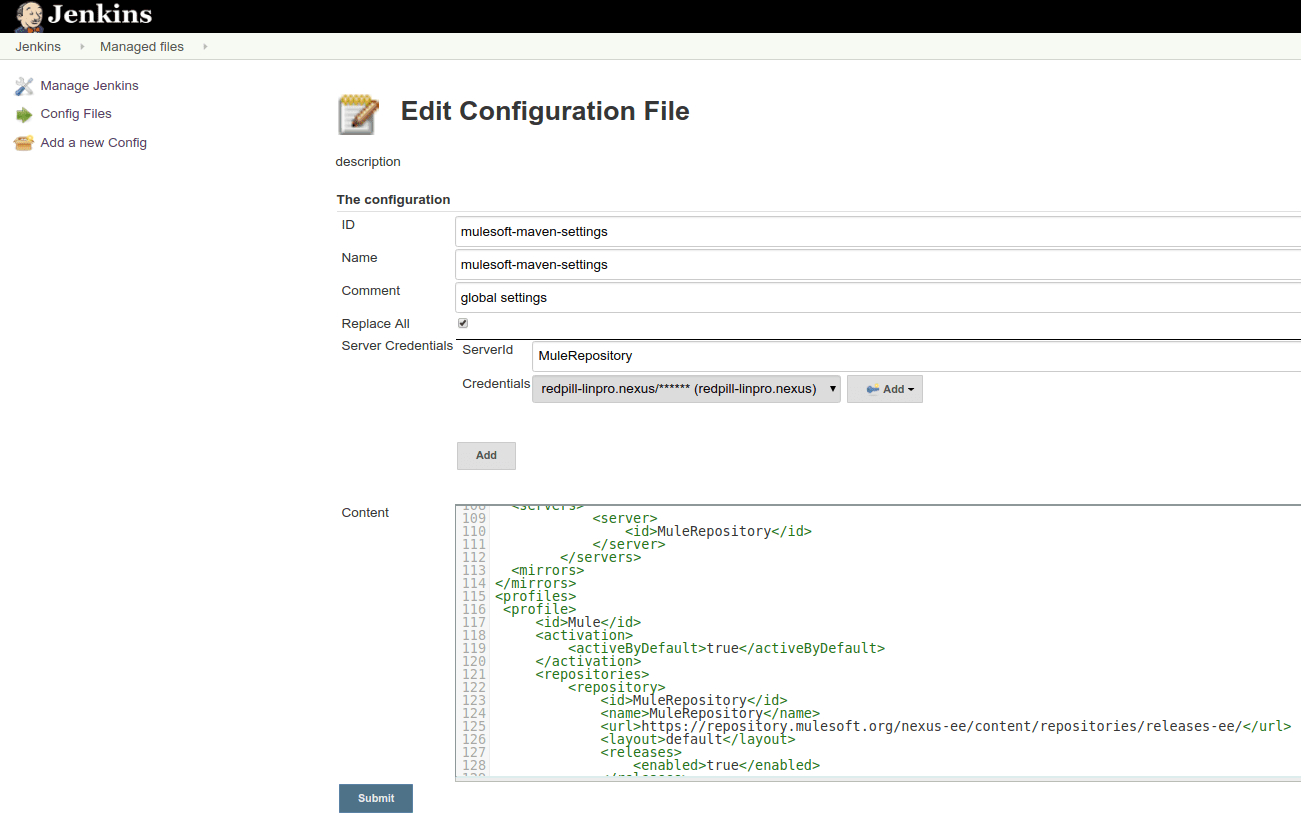Click the Edit Configuration File notepad icon

[358, 114]
